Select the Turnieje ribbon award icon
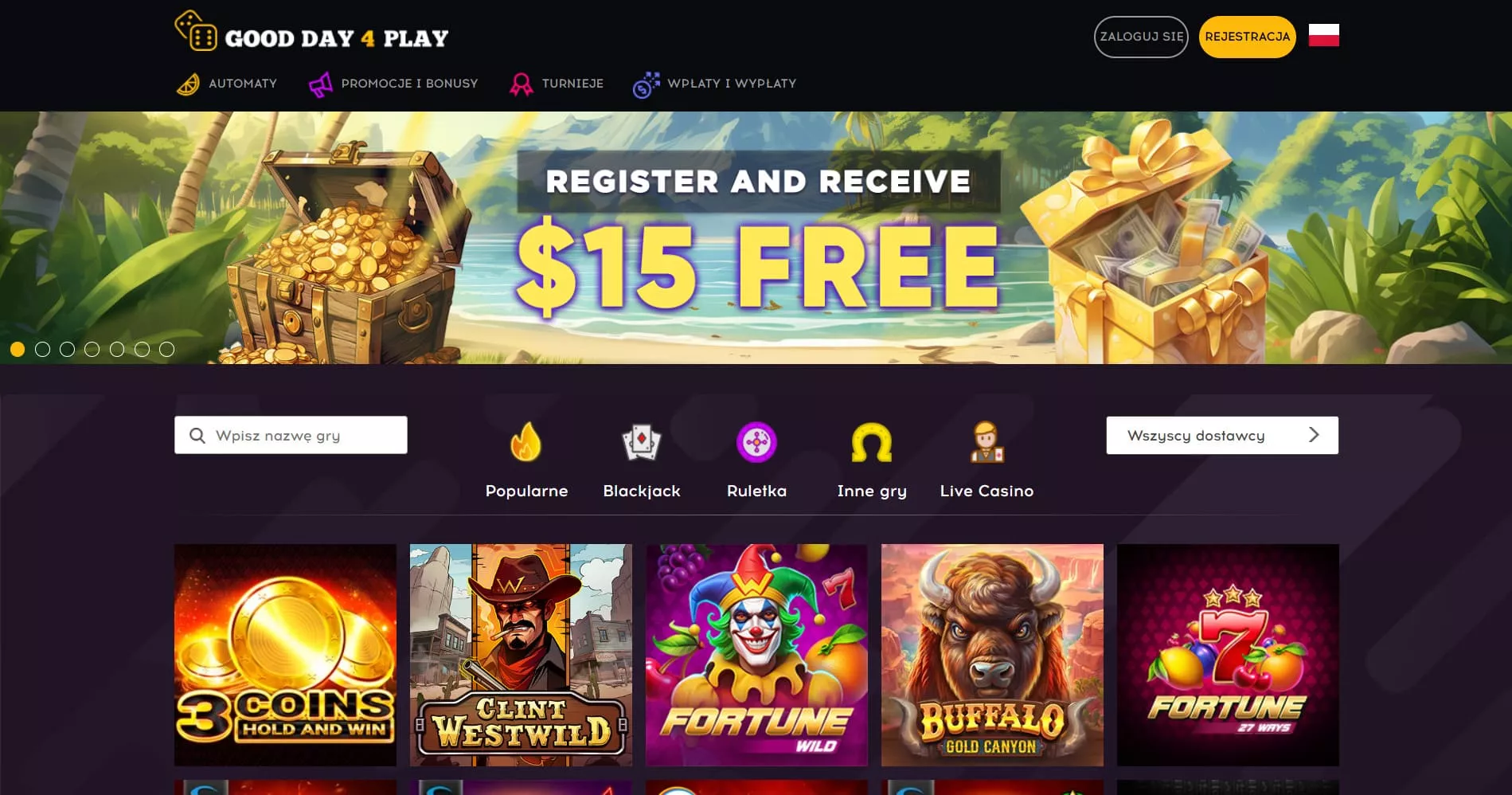 522,84
